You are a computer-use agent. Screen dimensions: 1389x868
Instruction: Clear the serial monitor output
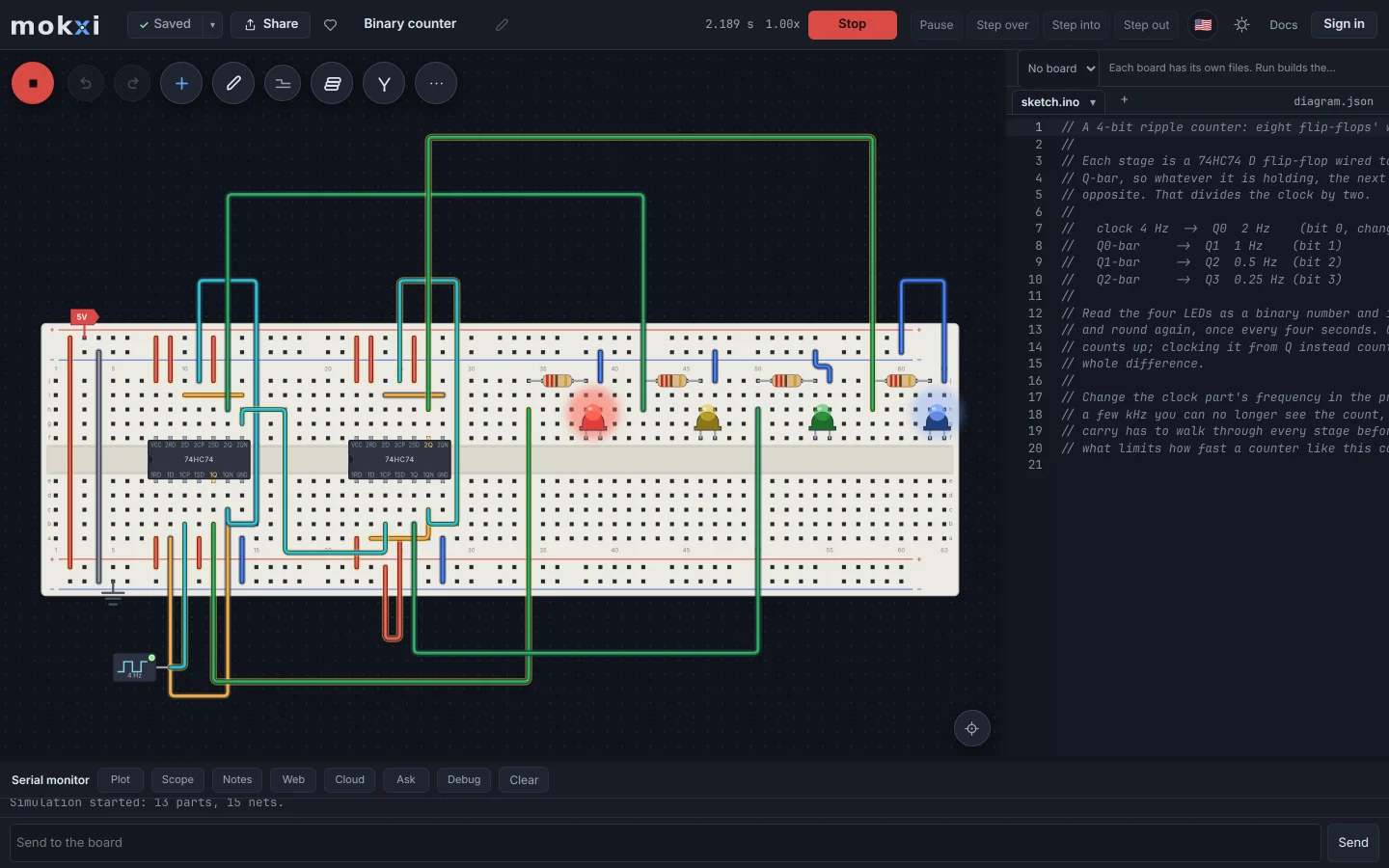[x=524, y=780]
